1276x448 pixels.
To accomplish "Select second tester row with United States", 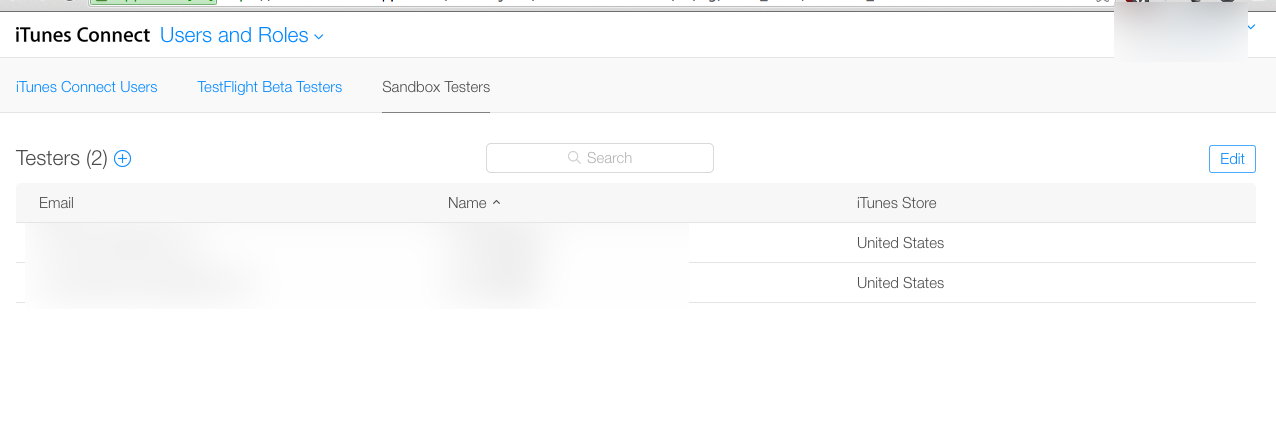I will coord(636,283).
